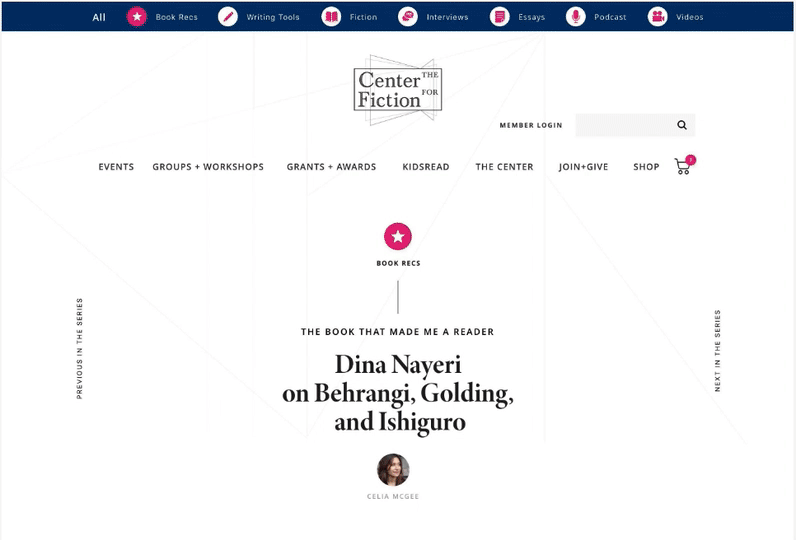Open the Interviews label in top bar
796x540 pixels.
[x=447, y=17]
